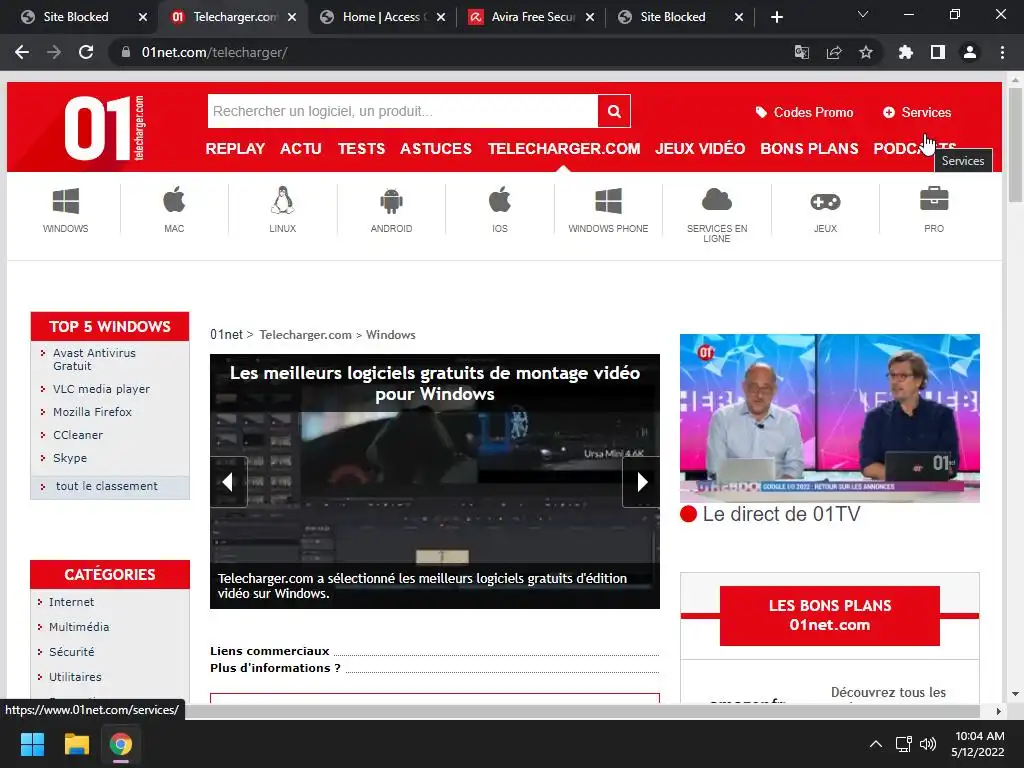
Task: Open the REPLAY menu item
Action: (x=235, y=149)
